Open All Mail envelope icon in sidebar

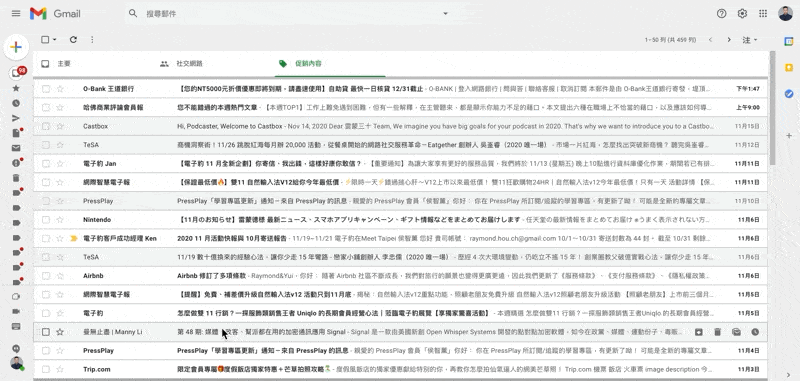[x=16, y=148]
